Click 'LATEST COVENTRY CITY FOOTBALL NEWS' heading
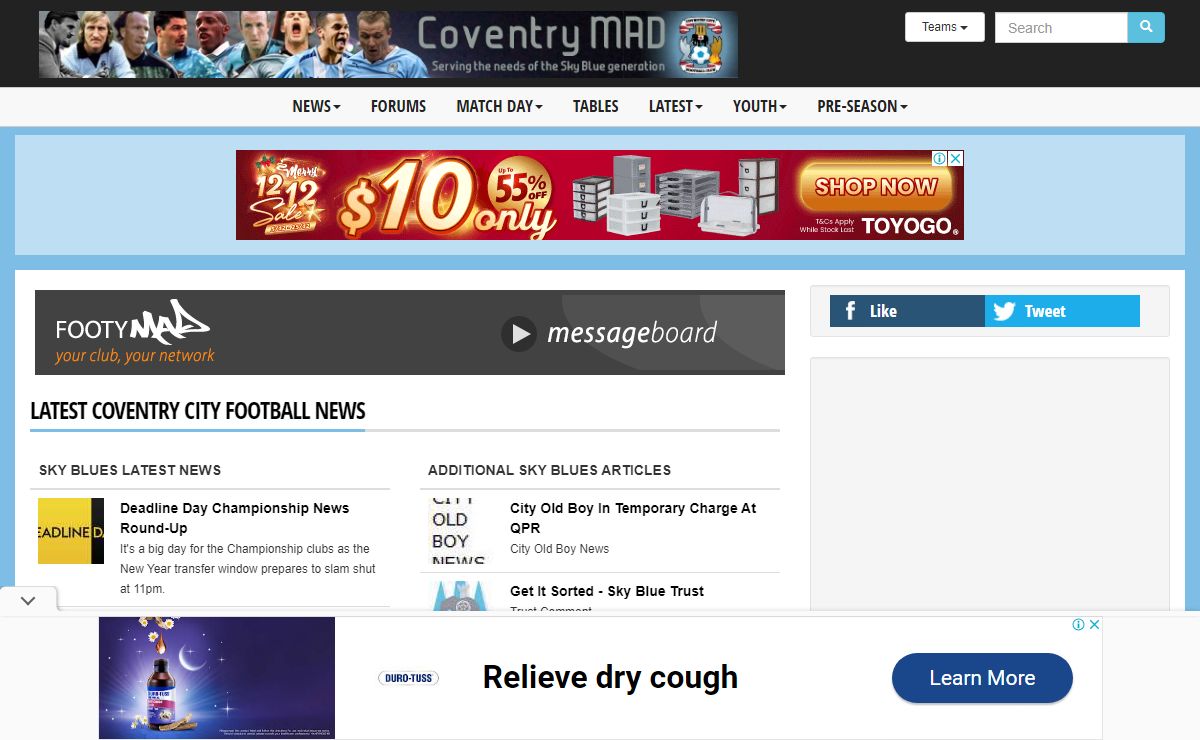The height and width of the screenshot is (740, 1200). [198, 411]
